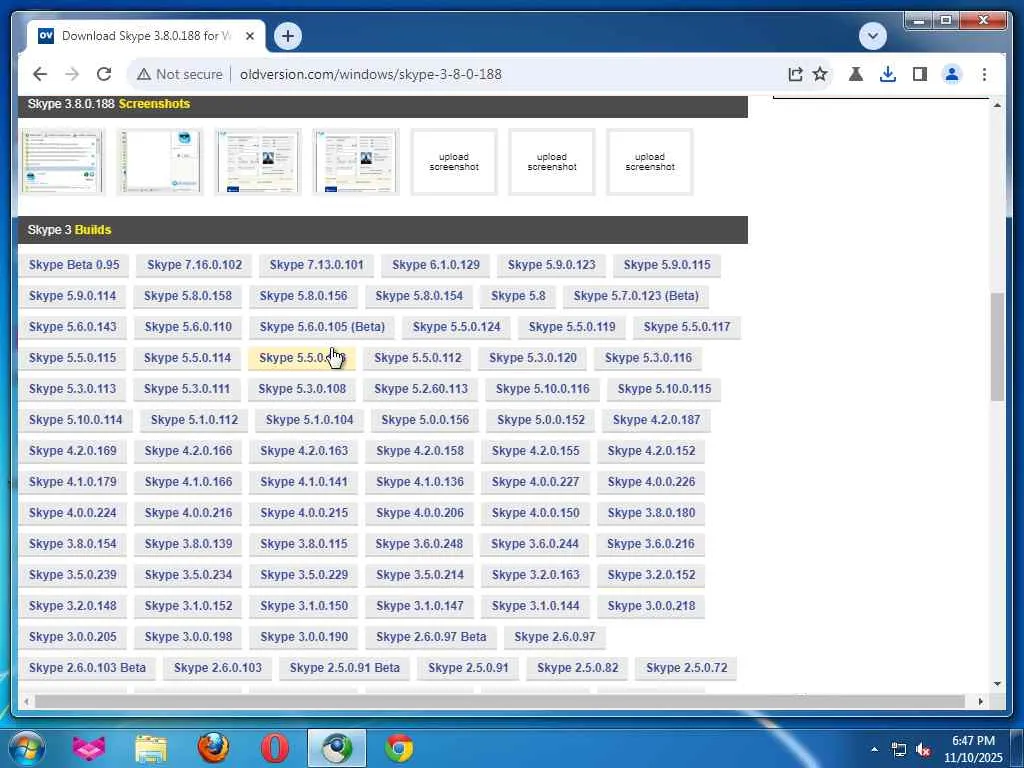This screenshot has width=1024, height=768.
Task: Click the first upload screenshot box
Action: tap(454, 162)
